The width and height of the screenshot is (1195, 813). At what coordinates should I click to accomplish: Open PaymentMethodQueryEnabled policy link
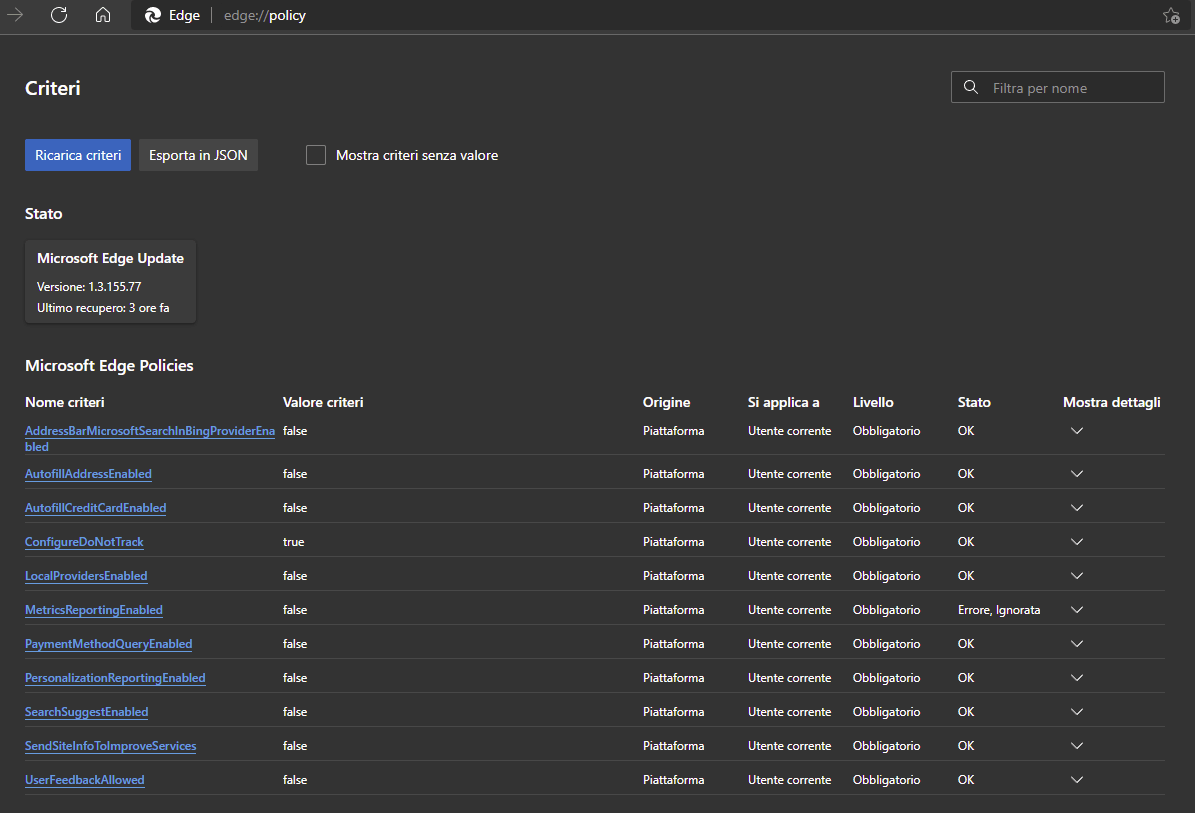(108, 644)
